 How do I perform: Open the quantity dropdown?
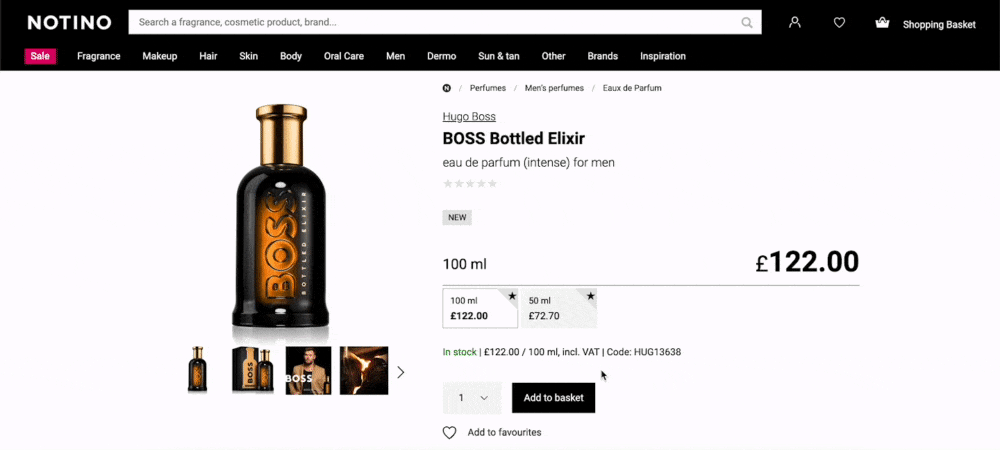(x=472, y=398)
